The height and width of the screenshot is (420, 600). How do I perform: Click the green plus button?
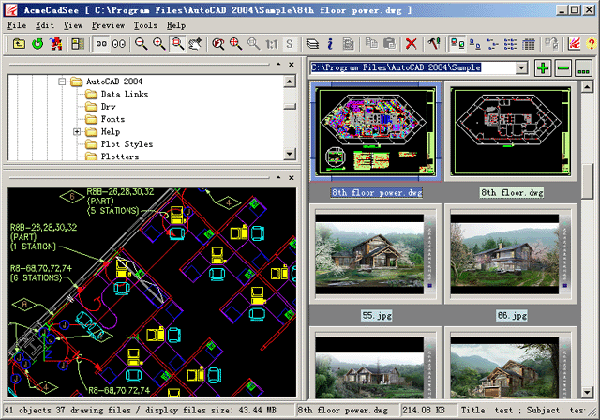(x=542, y=68)
